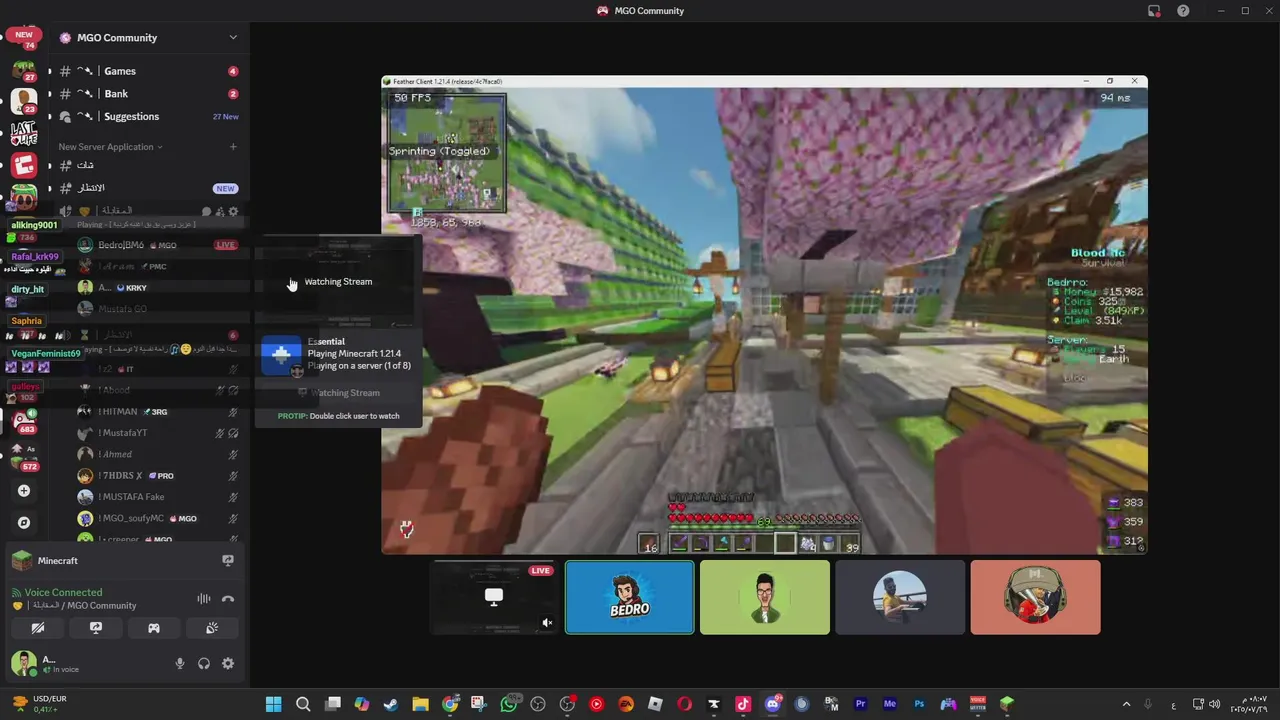
Task: Select the LIVE stream tile thumbnail
Action: coord(494,597)
